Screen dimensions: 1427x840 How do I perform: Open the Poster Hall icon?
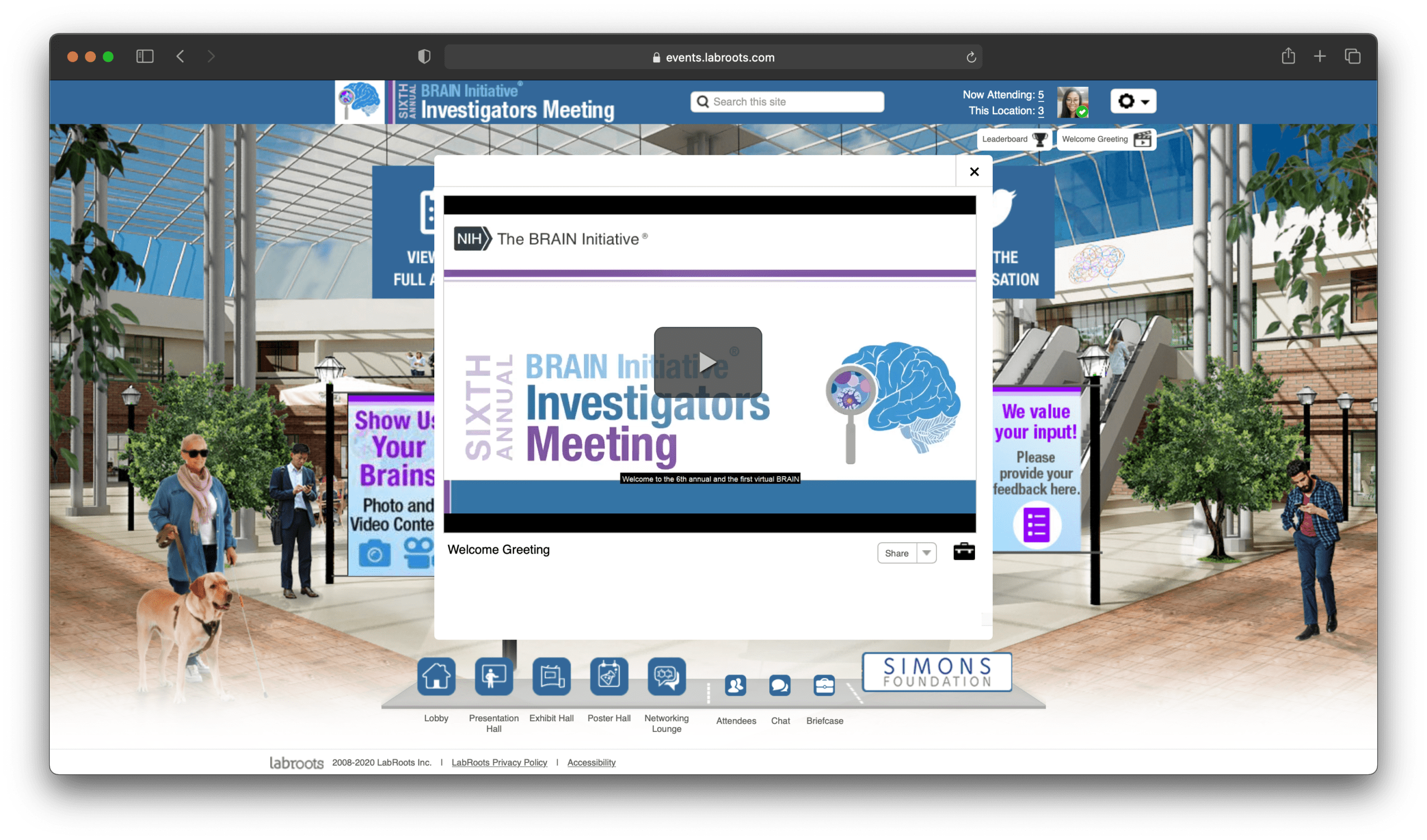tap(609, 676)
